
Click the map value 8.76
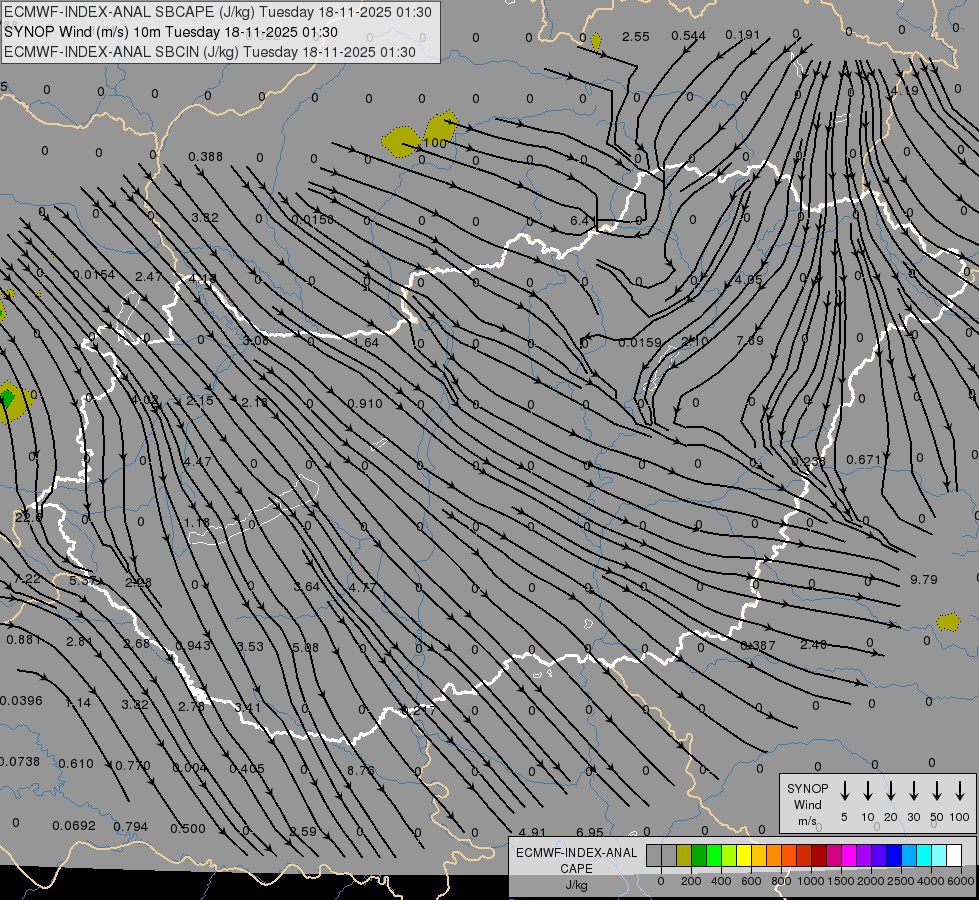tap(361, 770)
